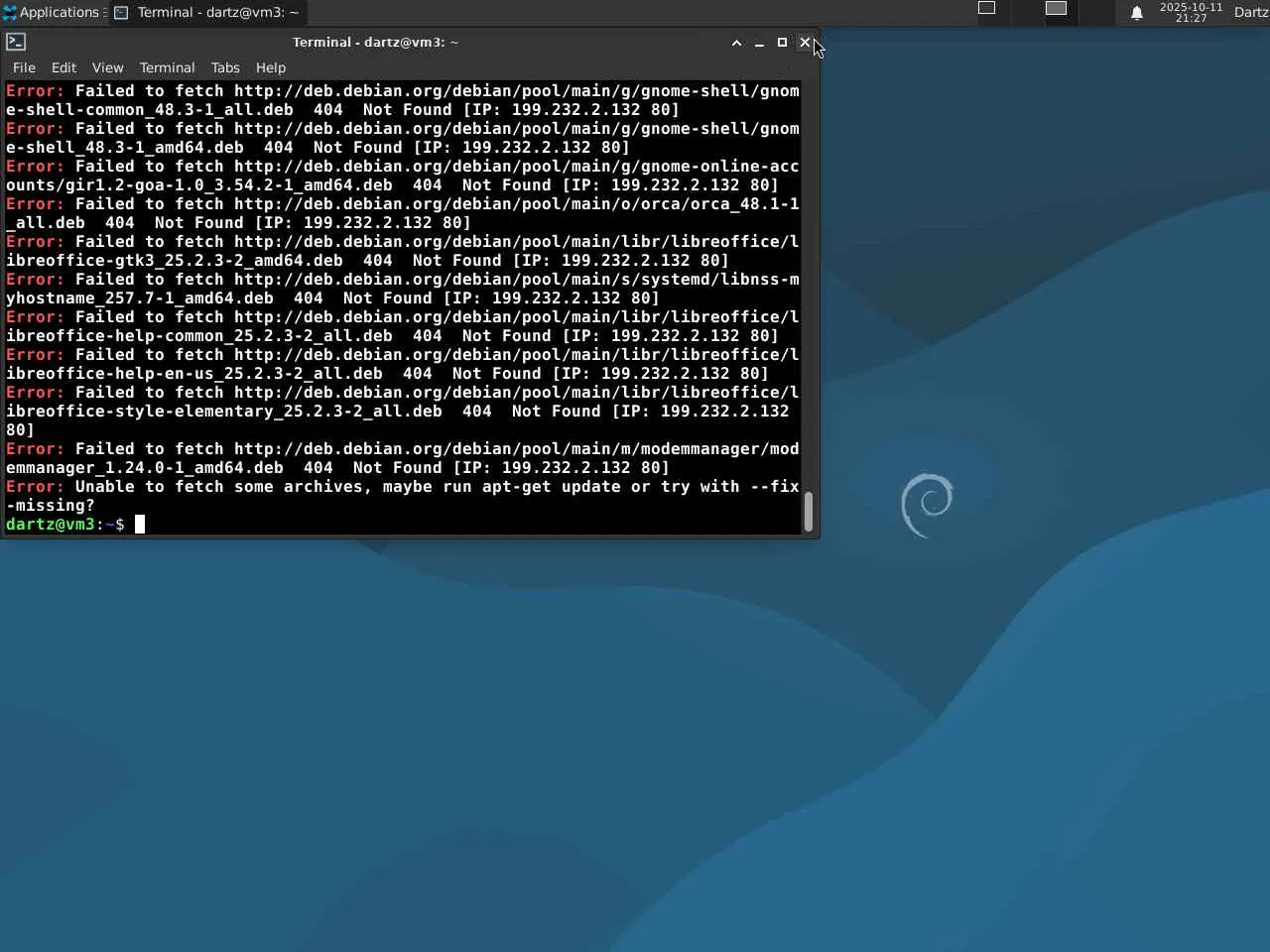Close the terminal window
This screenshot has height=952, width=1270.
[805, 43]
